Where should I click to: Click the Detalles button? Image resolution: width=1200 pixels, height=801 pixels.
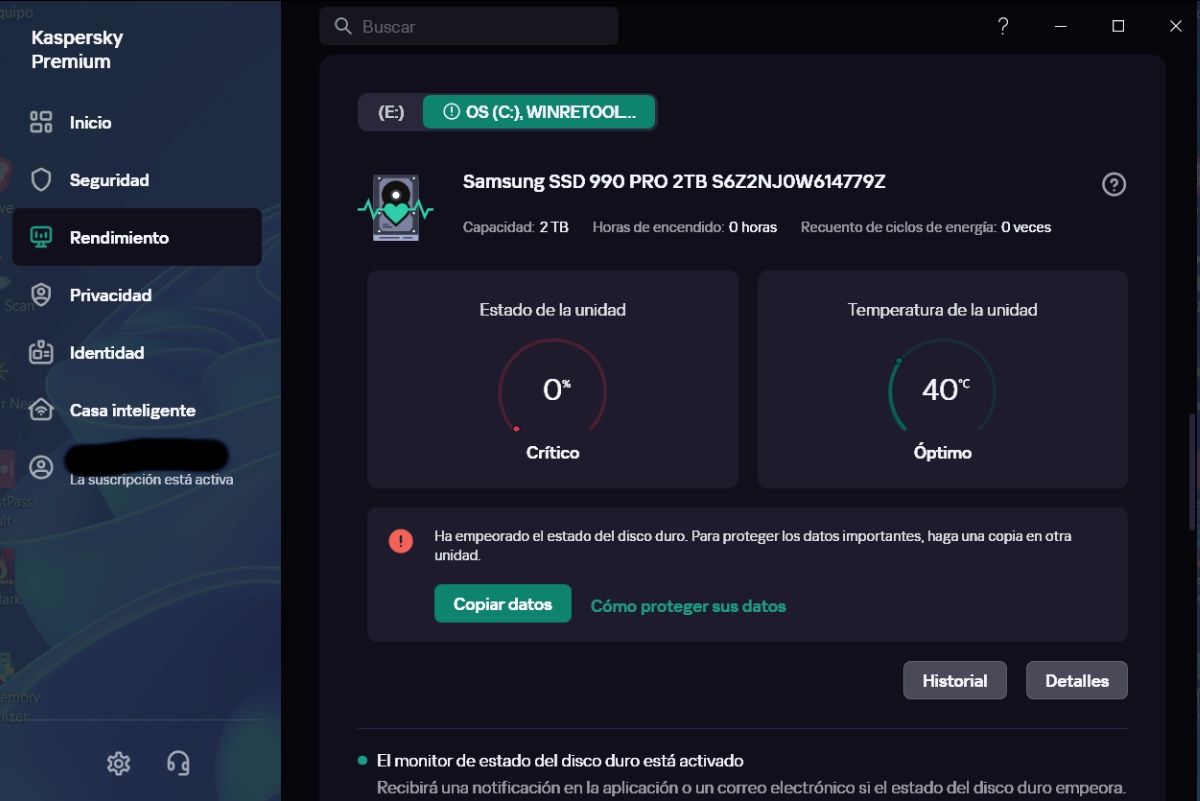coord(1077,680)
